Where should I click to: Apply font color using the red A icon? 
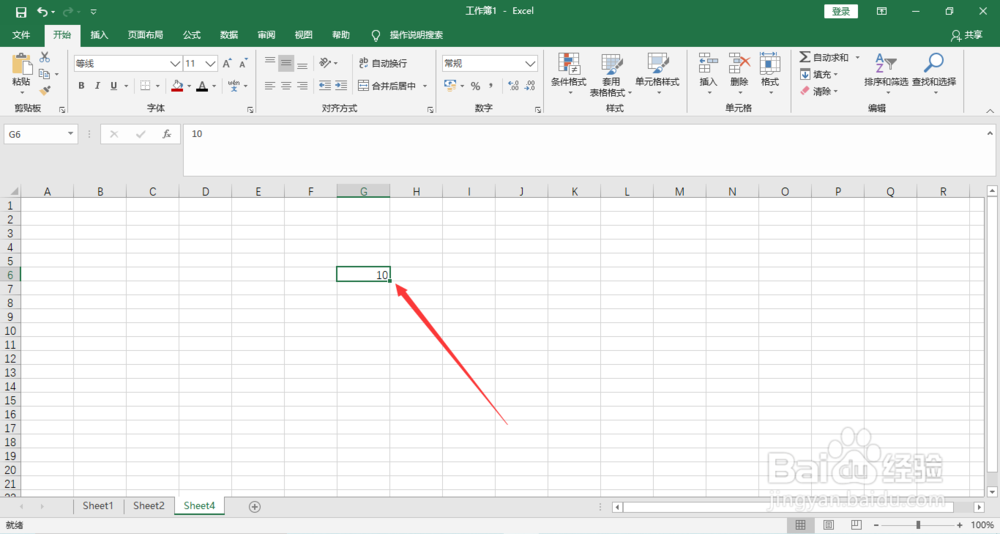[x=202, y=85]
